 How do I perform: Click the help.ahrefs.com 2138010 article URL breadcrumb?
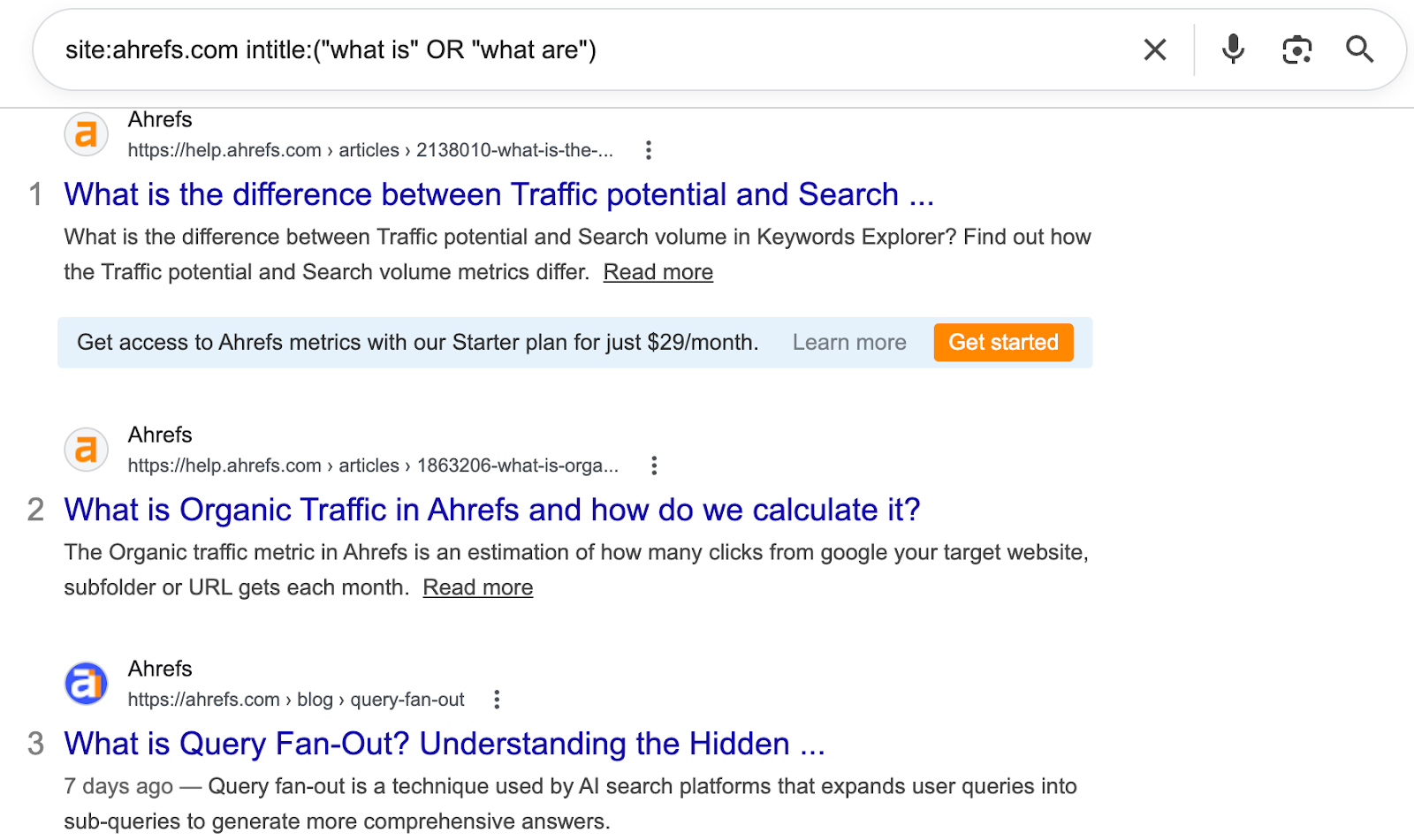pos(369,150)
